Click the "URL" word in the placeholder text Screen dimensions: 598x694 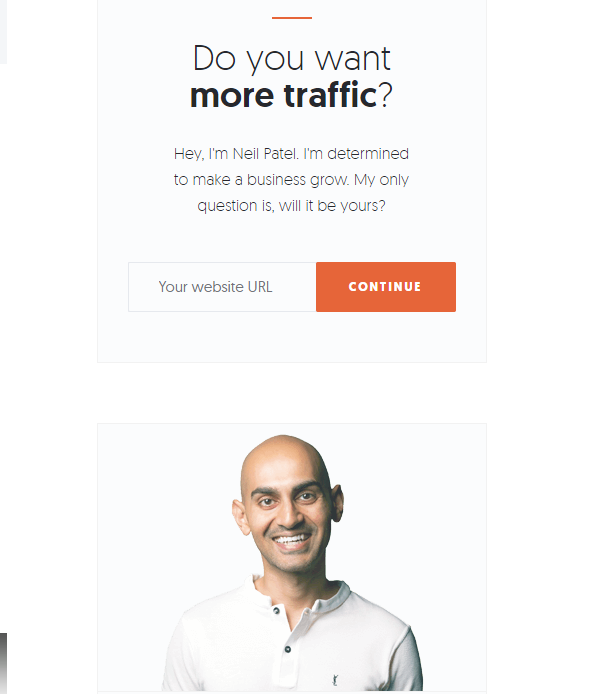click(260, 287)
